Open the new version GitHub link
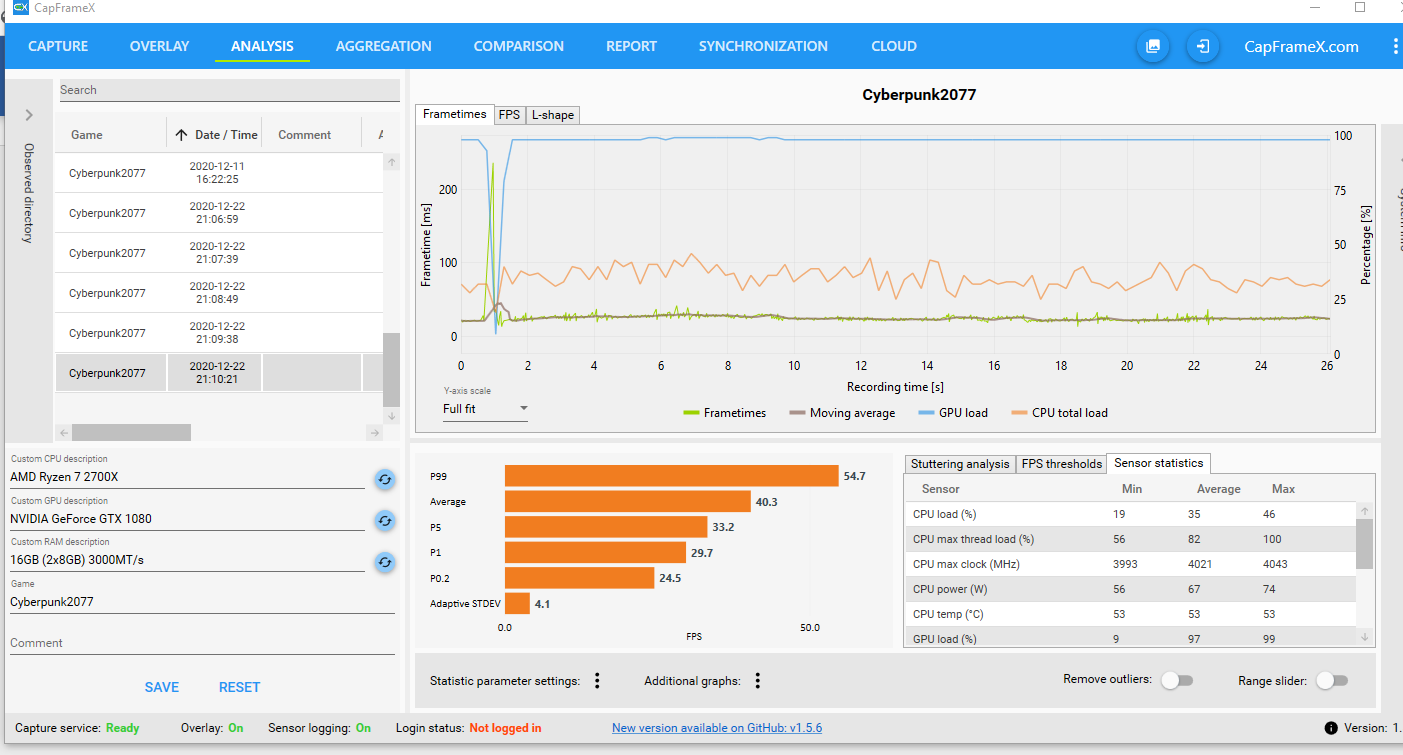 [x=717, y=728]
